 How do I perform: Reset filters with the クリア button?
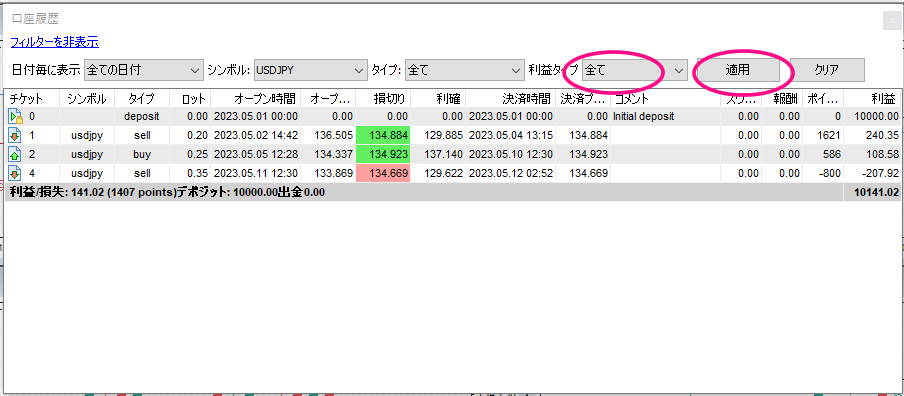827,70
